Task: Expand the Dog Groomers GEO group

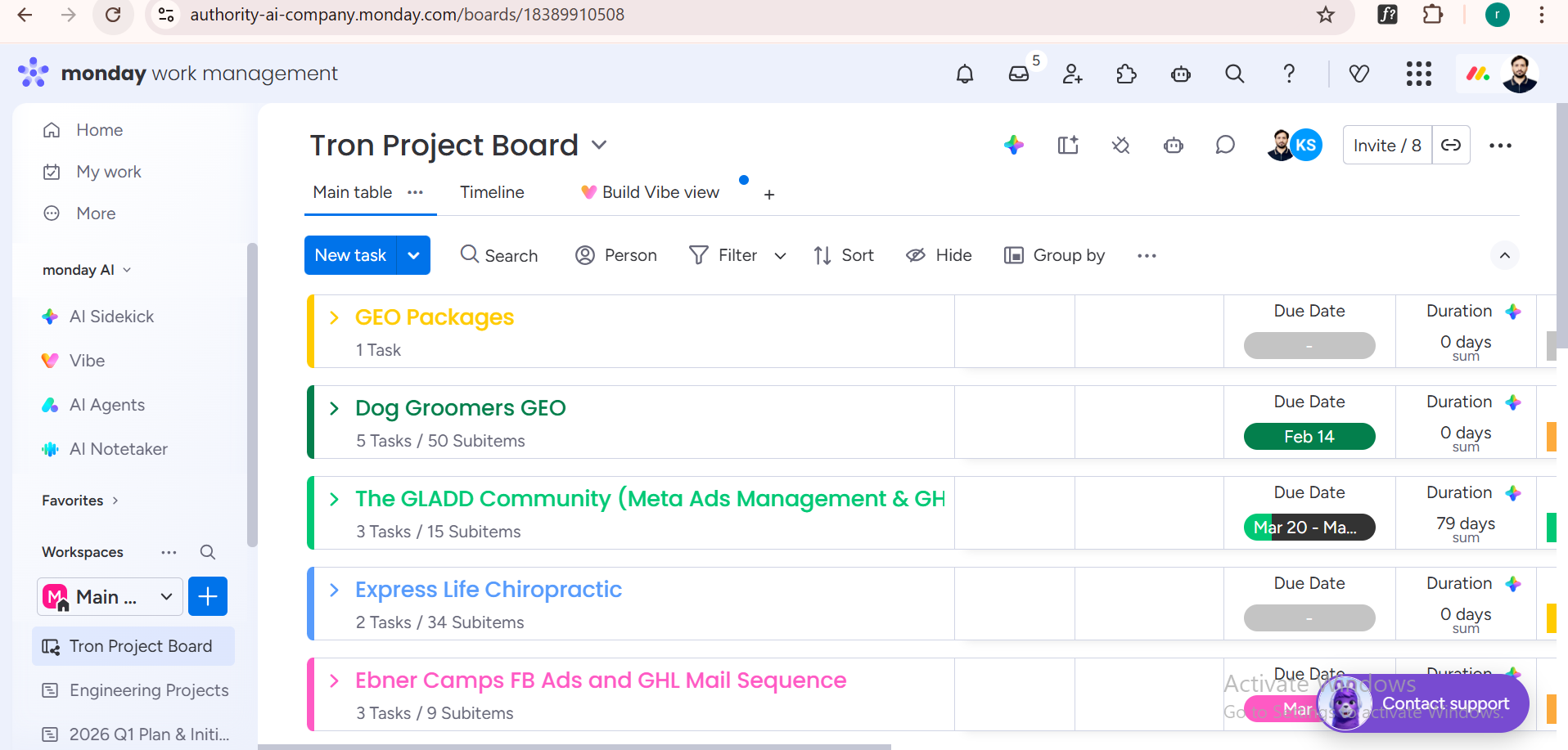Action: pyautogui.click(x=334, y=408)
